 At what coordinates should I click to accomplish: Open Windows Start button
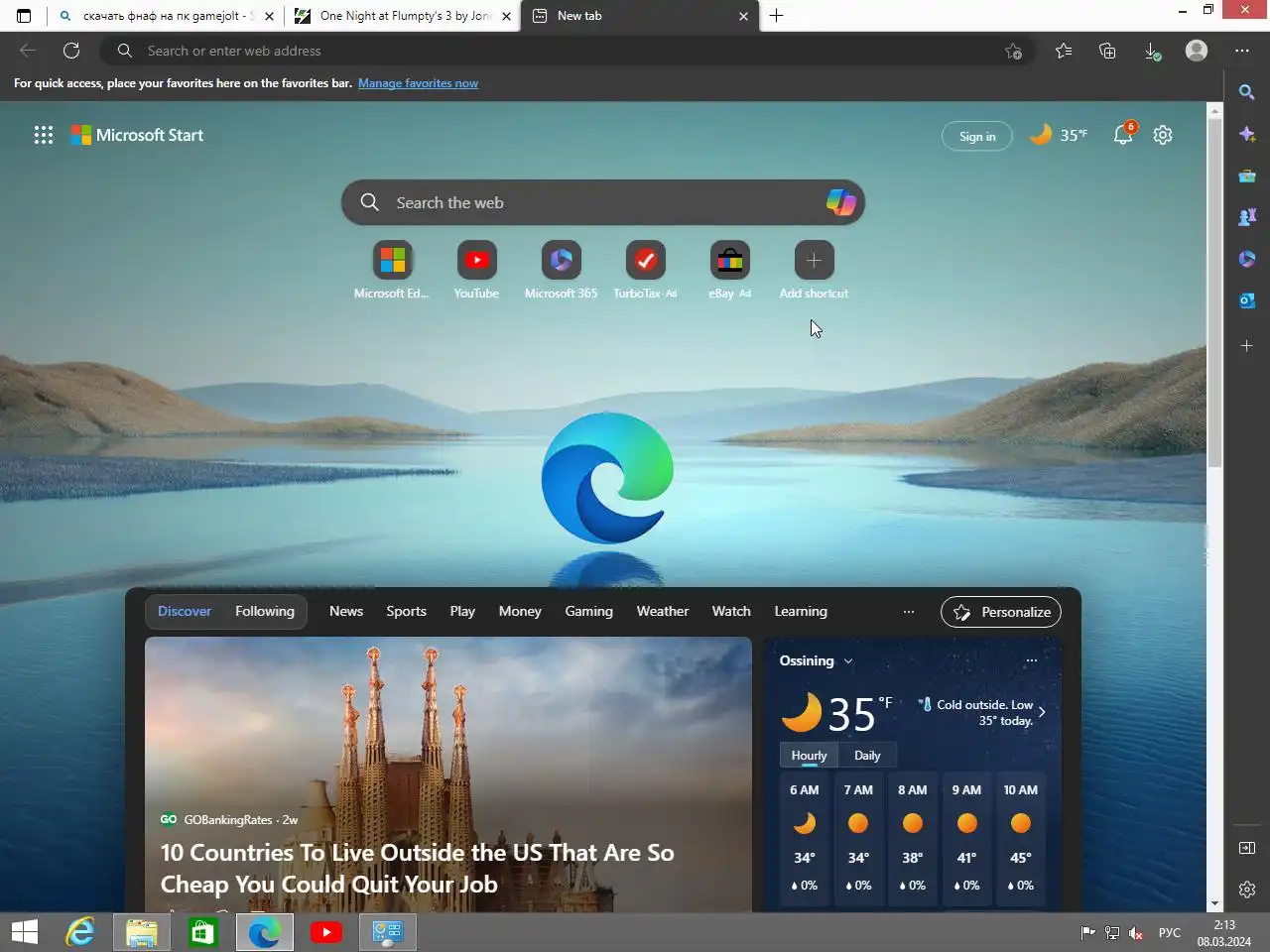[x=25, y=932]
